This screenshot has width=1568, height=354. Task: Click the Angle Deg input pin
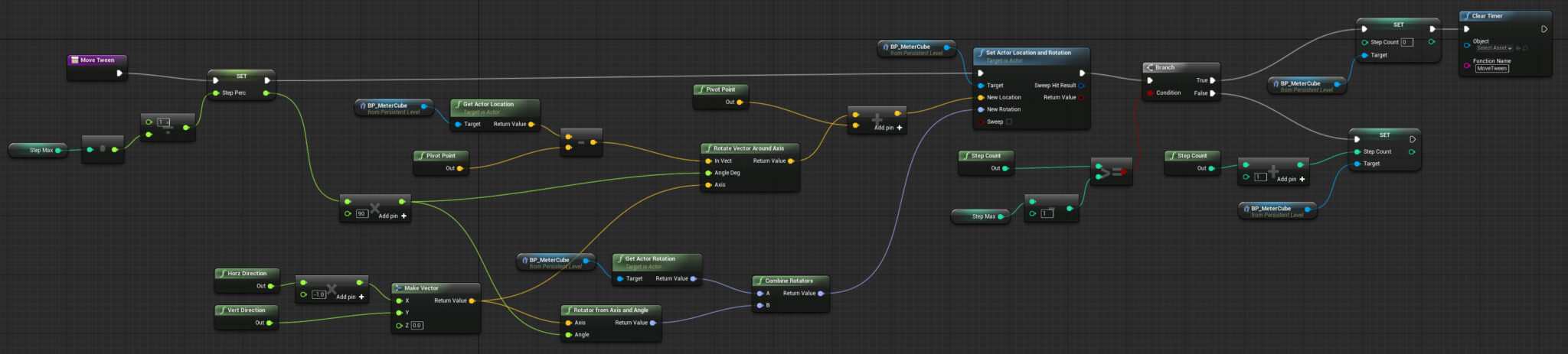coord(708,173)
